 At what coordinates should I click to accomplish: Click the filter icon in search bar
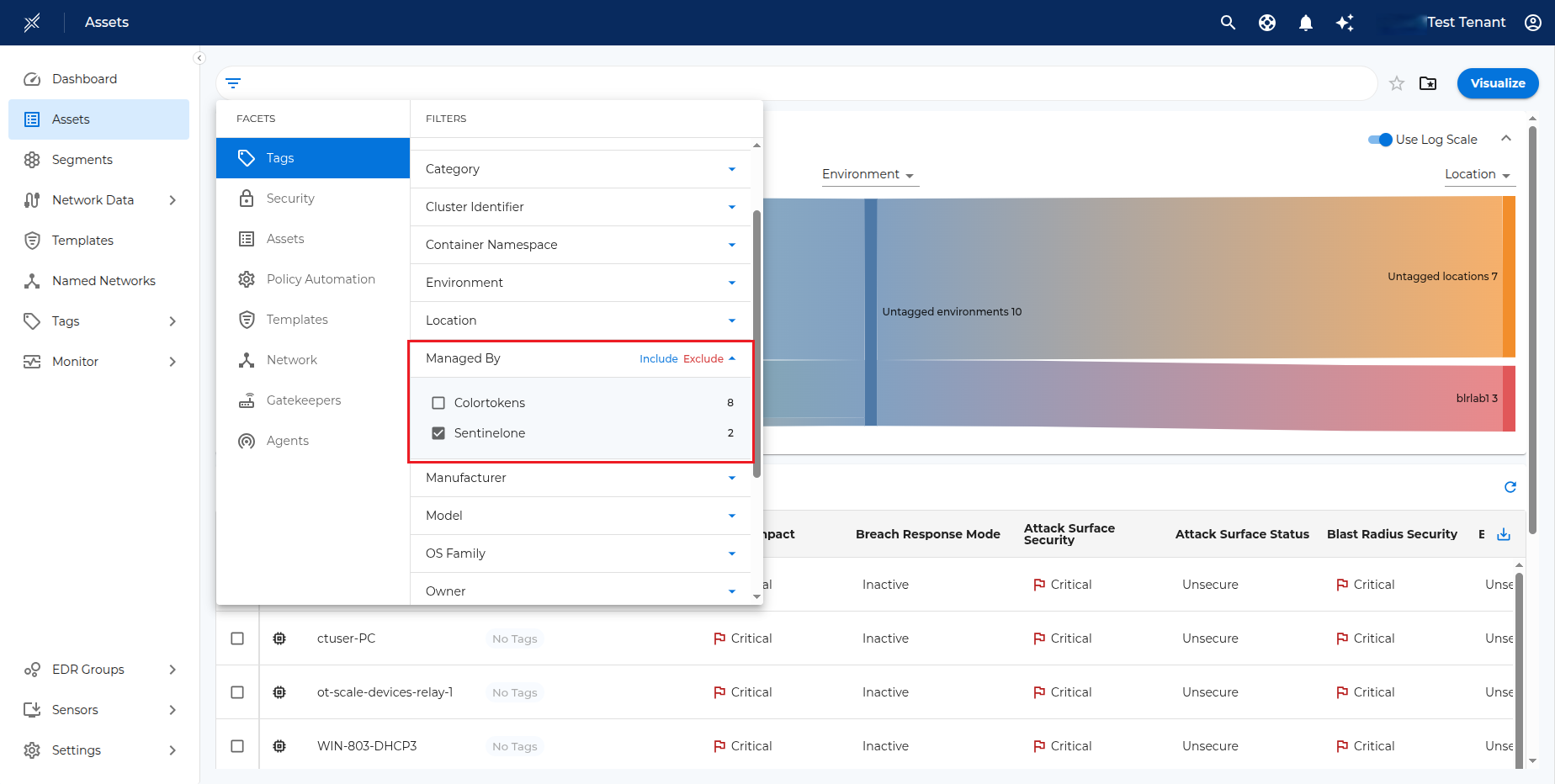pyautogui.click(x=233, y=83)
